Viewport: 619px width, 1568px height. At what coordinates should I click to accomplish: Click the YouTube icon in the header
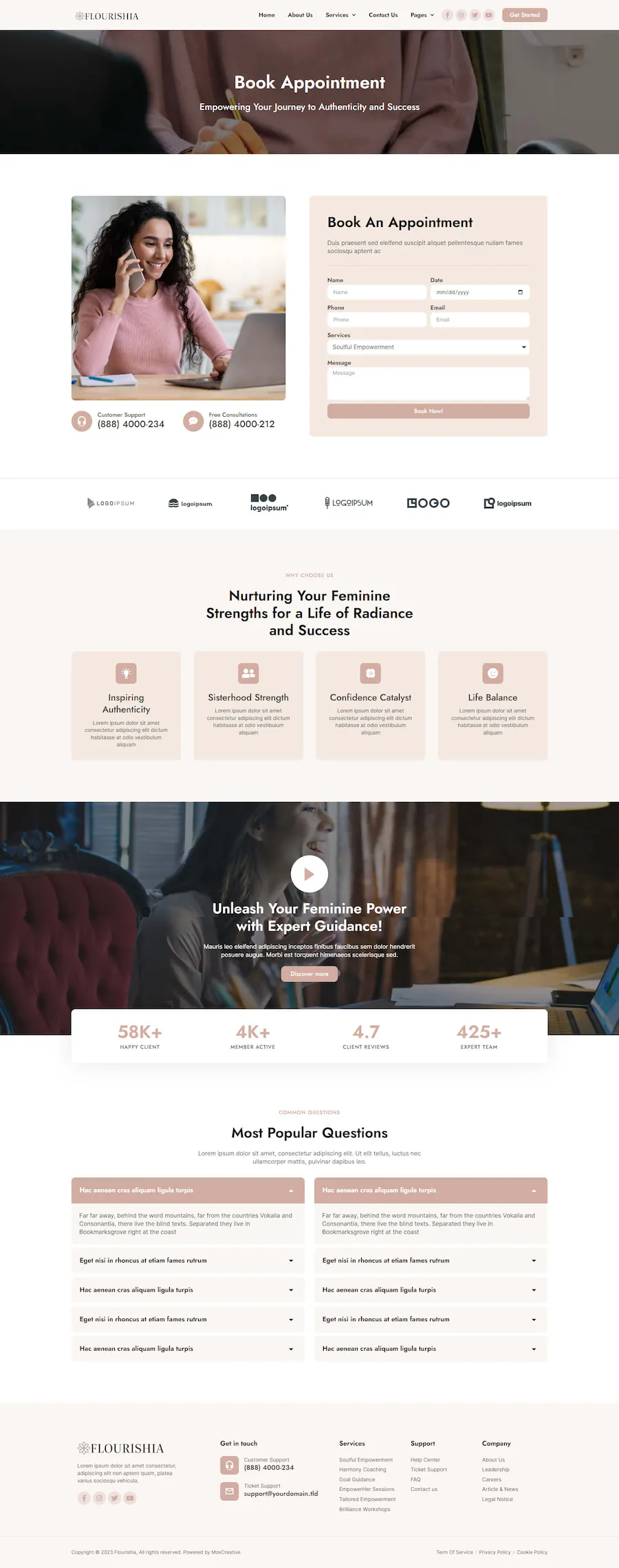coord(489,15)
